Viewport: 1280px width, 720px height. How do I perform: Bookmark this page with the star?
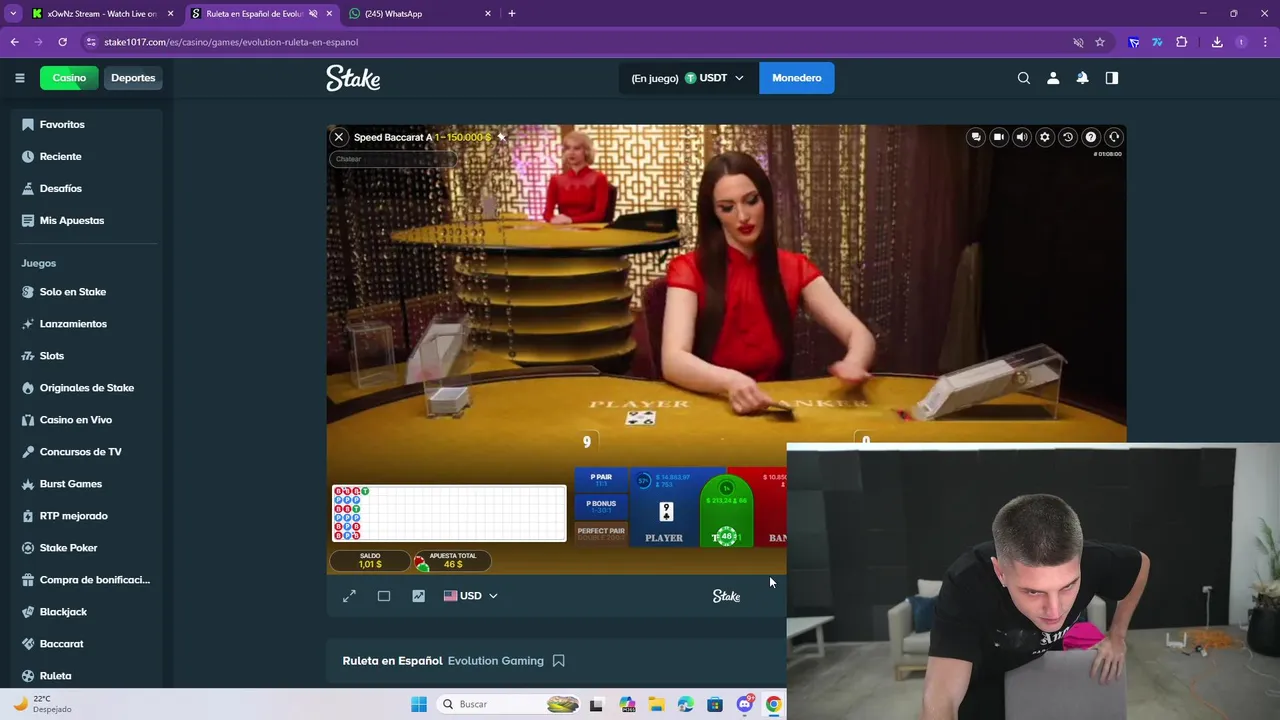[x=1100, y=42]
